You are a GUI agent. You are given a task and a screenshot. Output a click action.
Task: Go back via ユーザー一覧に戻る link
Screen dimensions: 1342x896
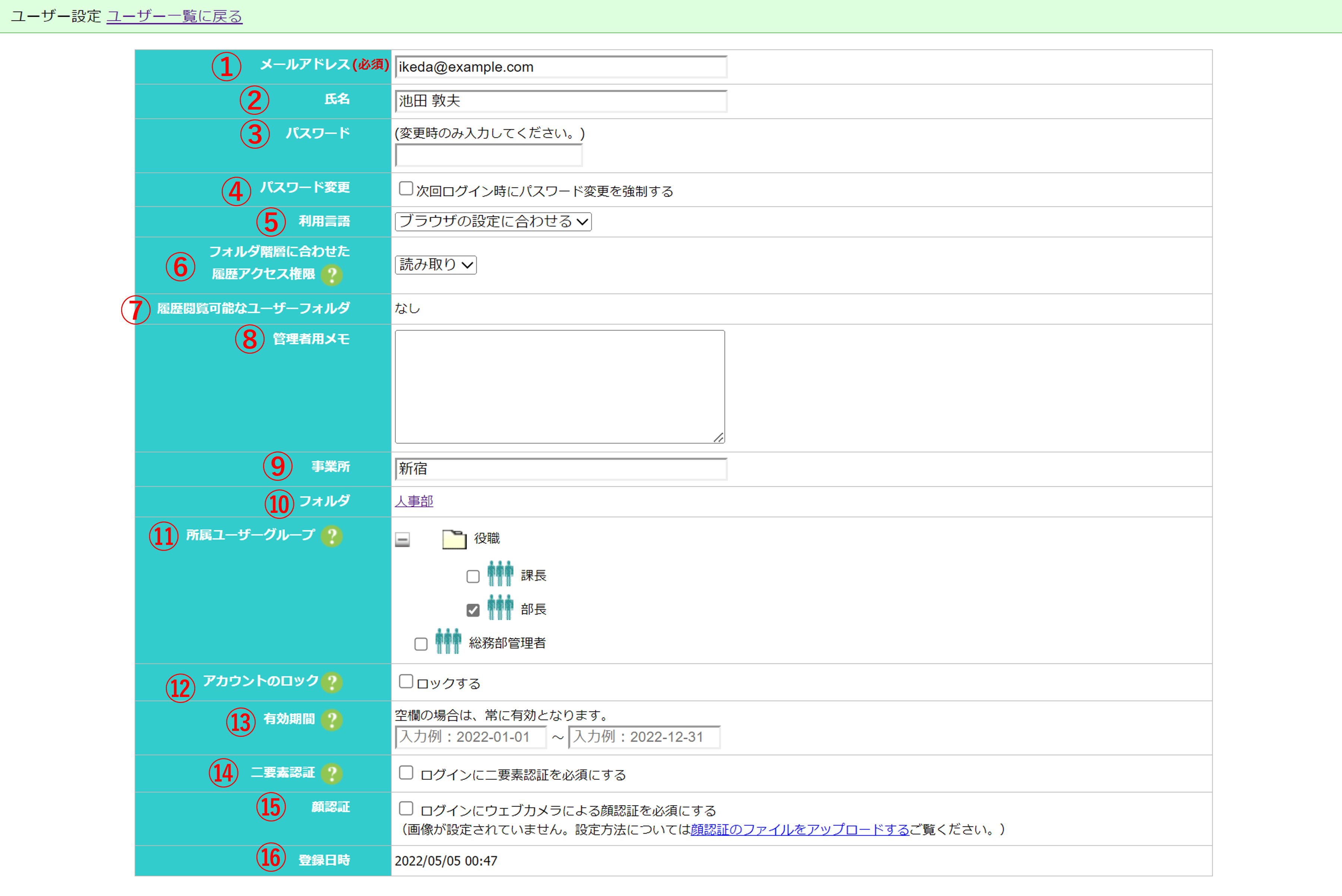click(x=174, y=16)
